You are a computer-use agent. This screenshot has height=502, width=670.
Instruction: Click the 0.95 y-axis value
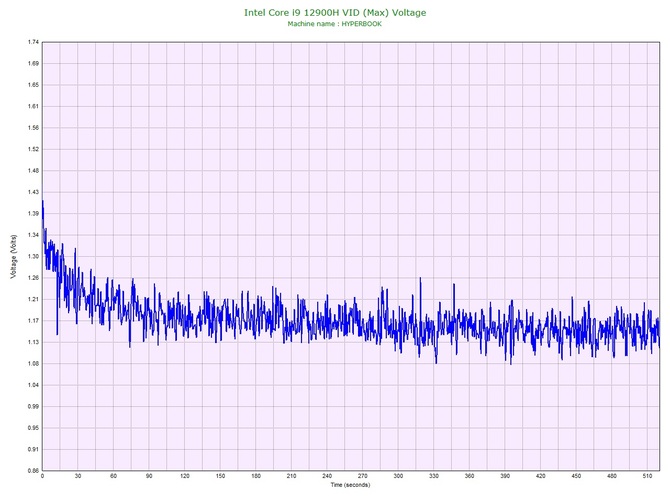coord(33,428)
